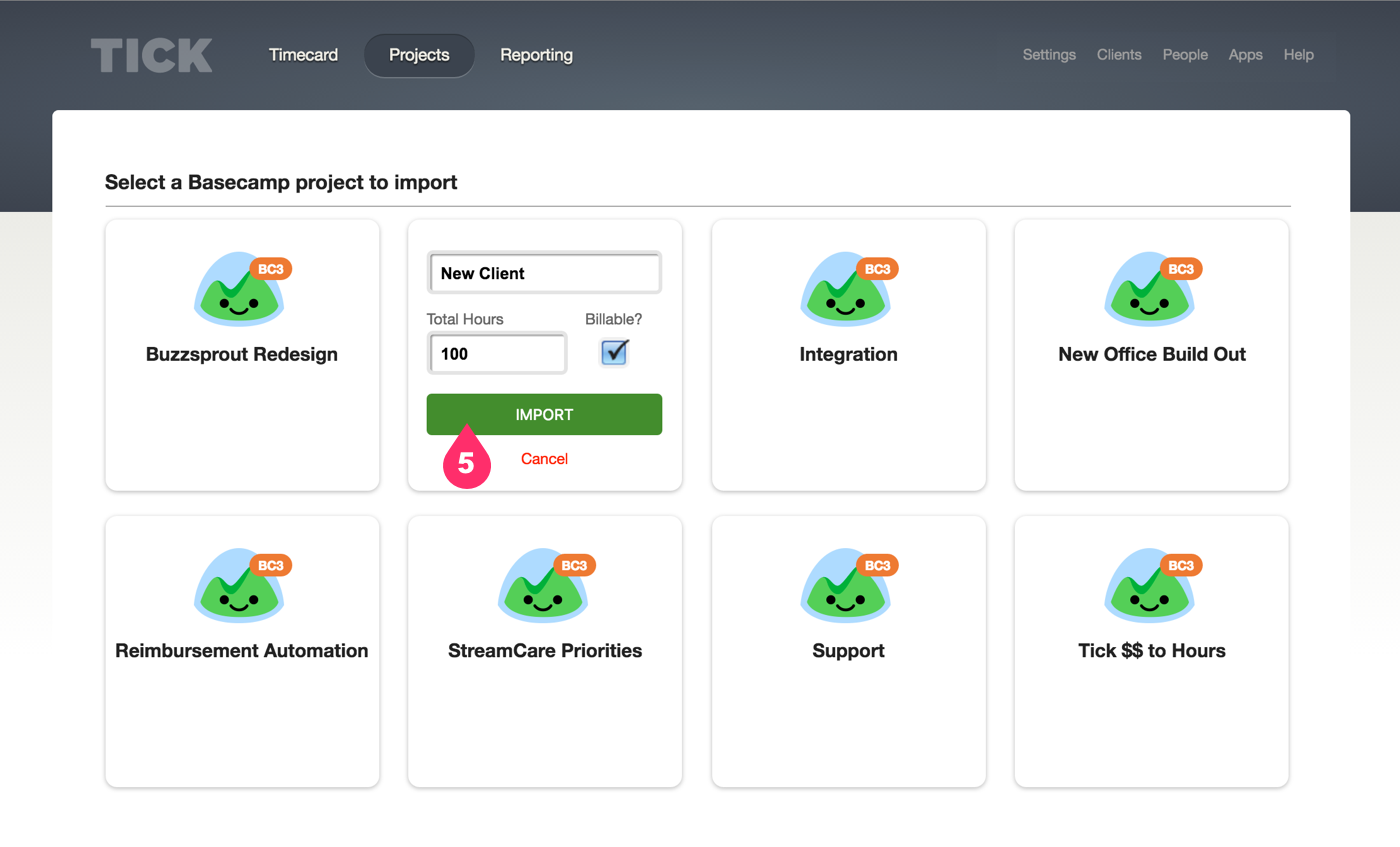The width and height of the screenshot is (1400, 847).
Task: Open the Reporting section
Action: pos(536,55)
